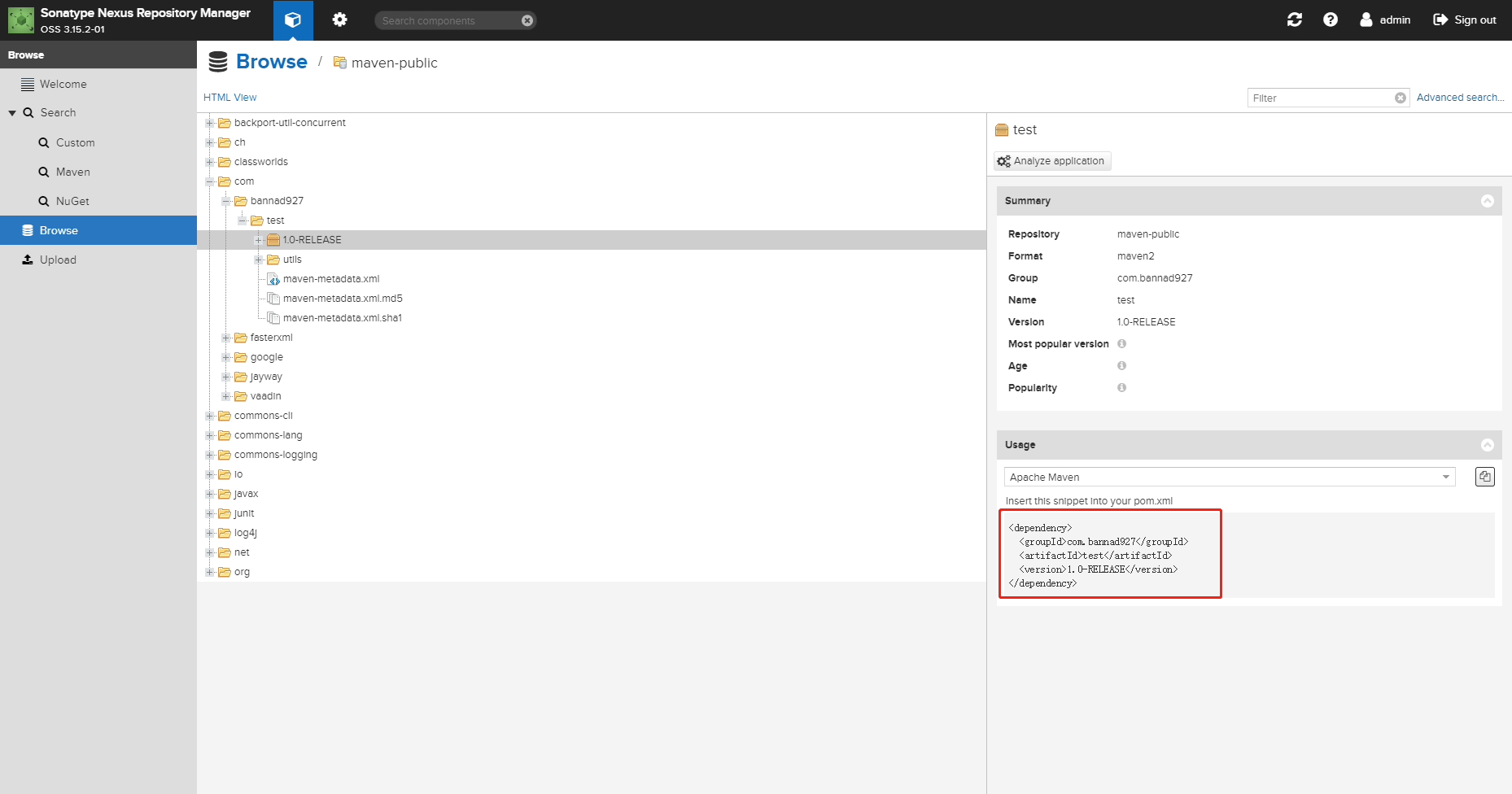Select the vaadin folder
This screenshot has width=1512, height=794.
[265, 396]
